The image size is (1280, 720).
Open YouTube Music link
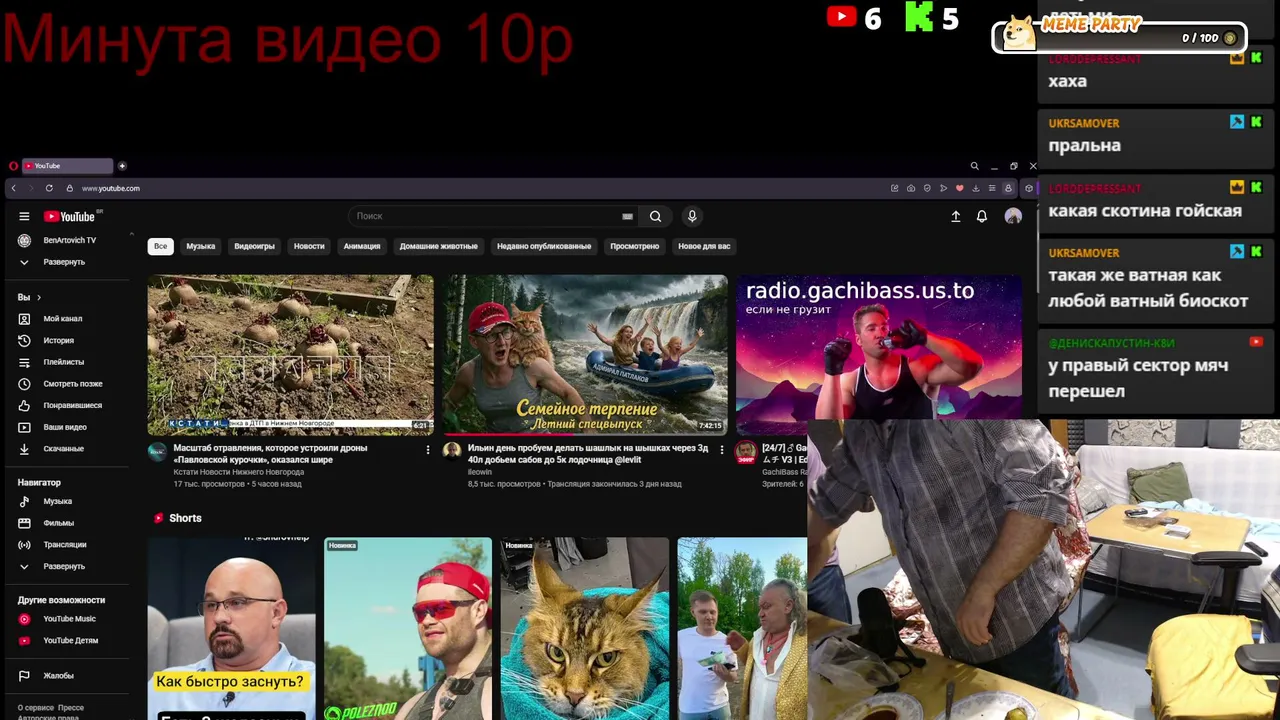[x=57, y=619]
